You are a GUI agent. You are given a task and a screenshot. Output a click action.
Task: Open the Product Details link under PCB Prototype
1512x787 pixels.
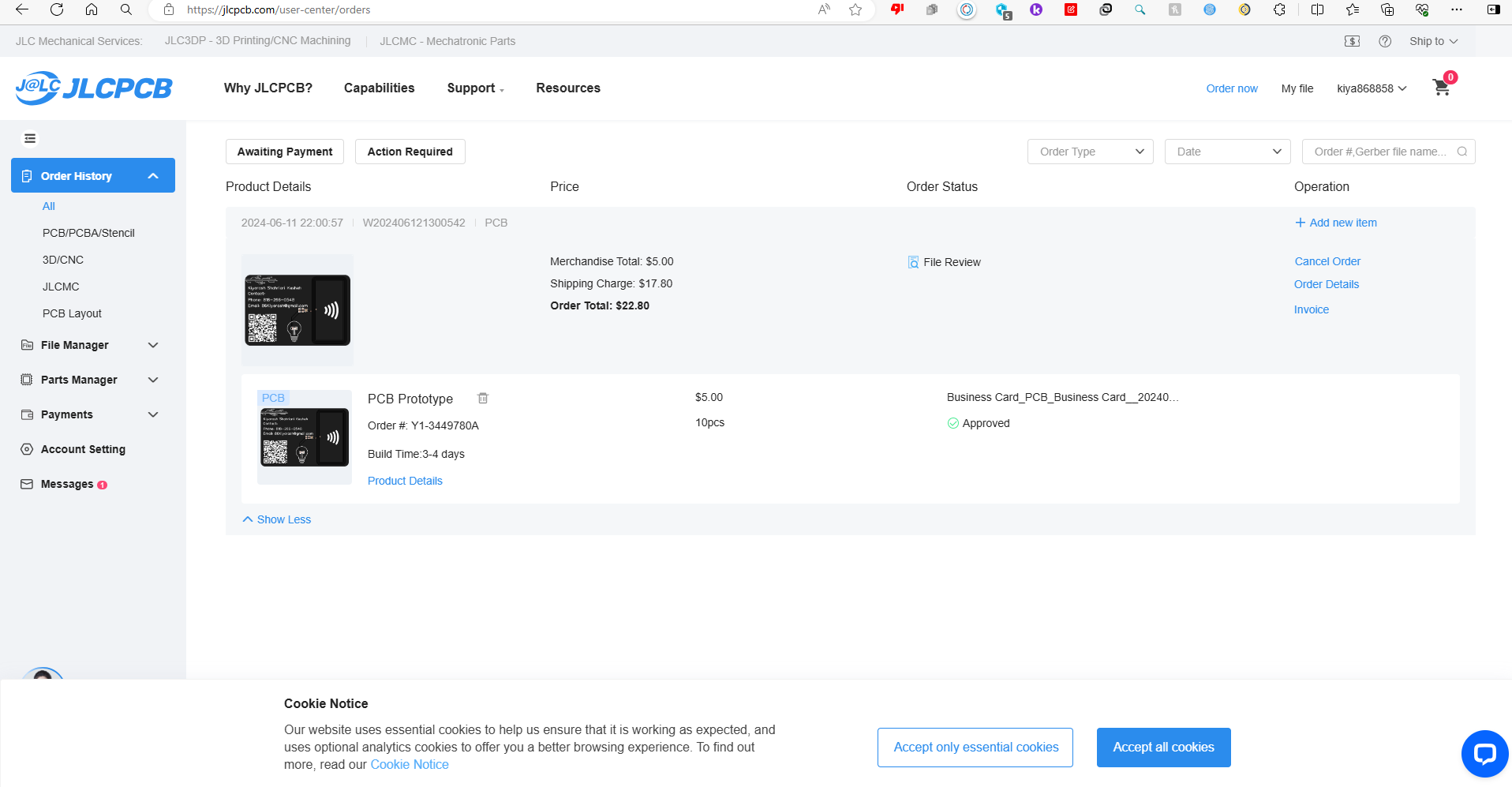pyautogui.click(x=405, y=481)
